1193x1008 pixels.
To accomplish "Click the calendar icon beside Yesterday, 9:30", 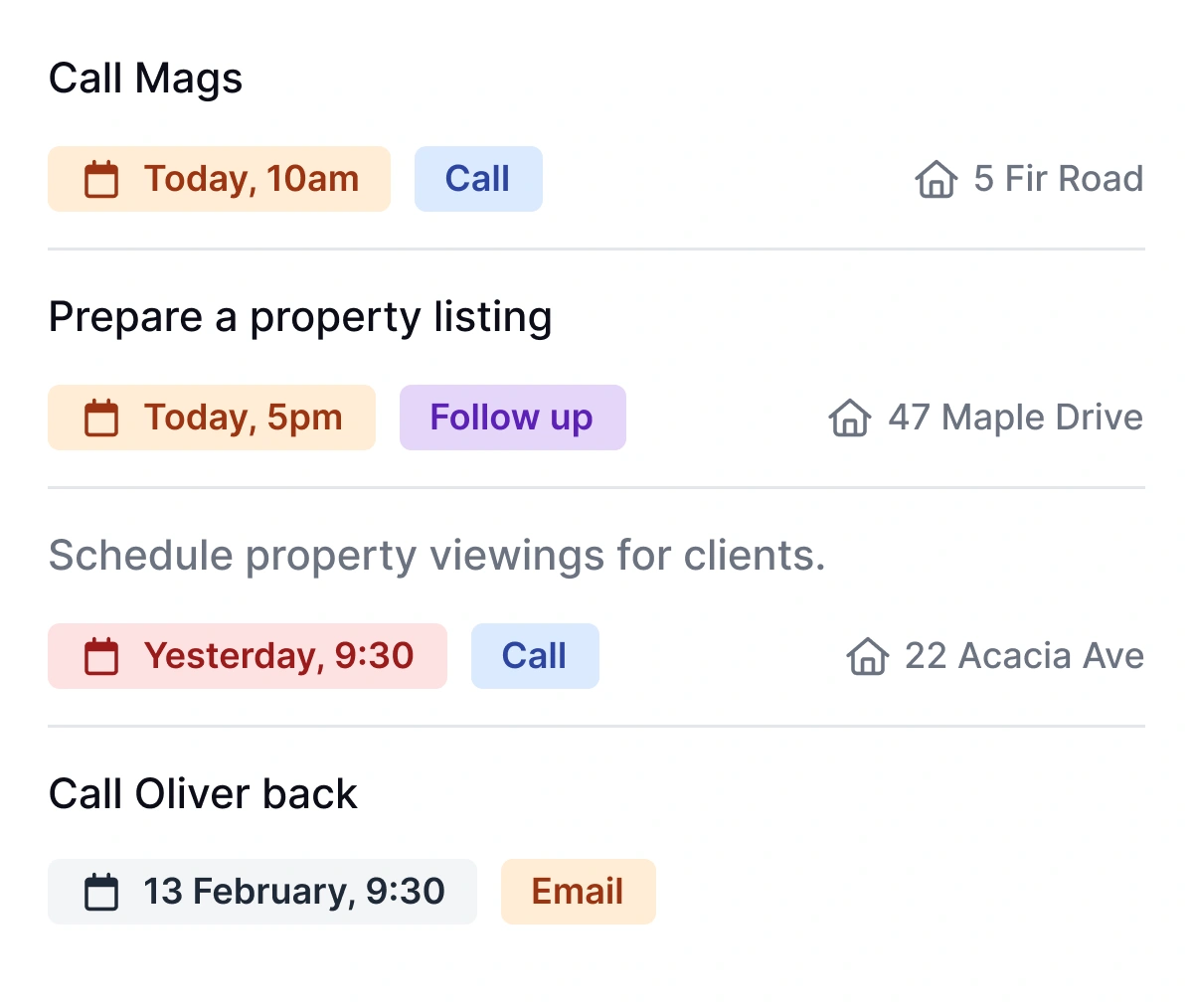I will [x=102, y=656].
